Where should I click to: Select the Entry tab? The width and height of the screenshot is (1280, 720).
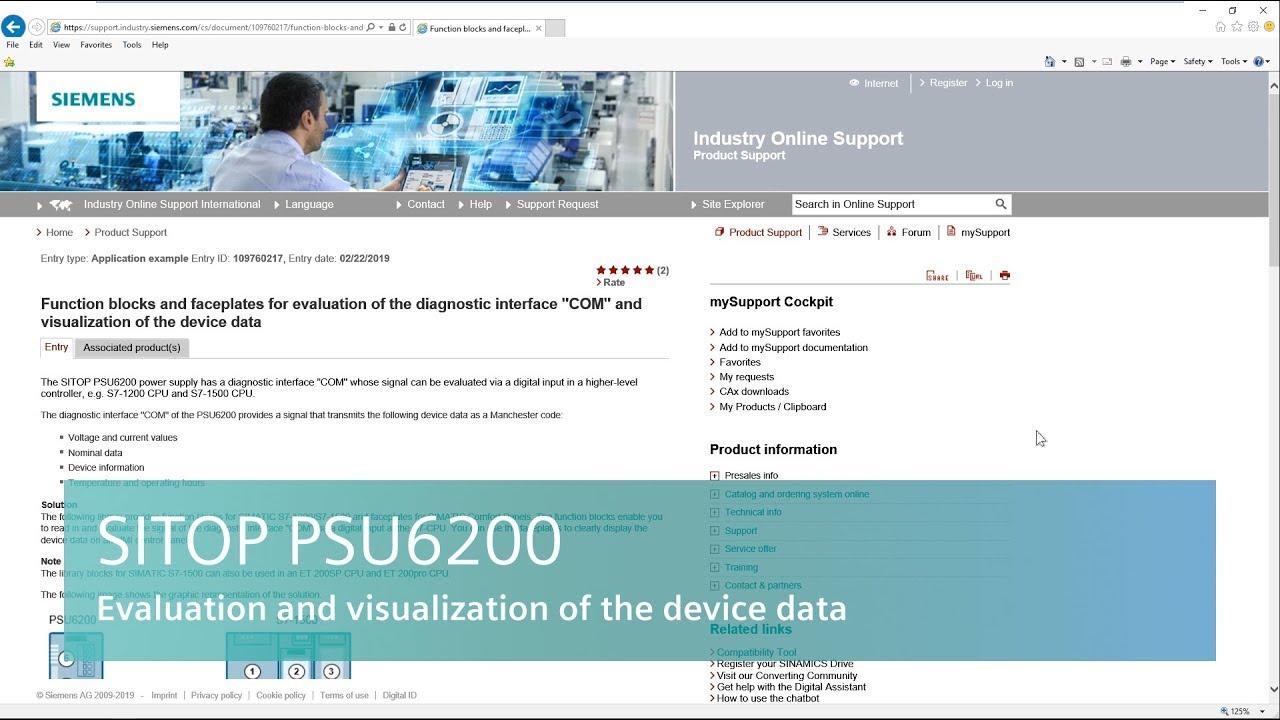56,347
